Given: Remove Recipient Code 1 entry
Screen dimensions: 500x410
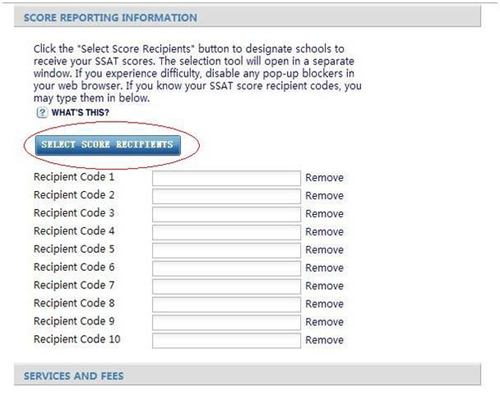Looking at the screenshot, I should (324, 178).
